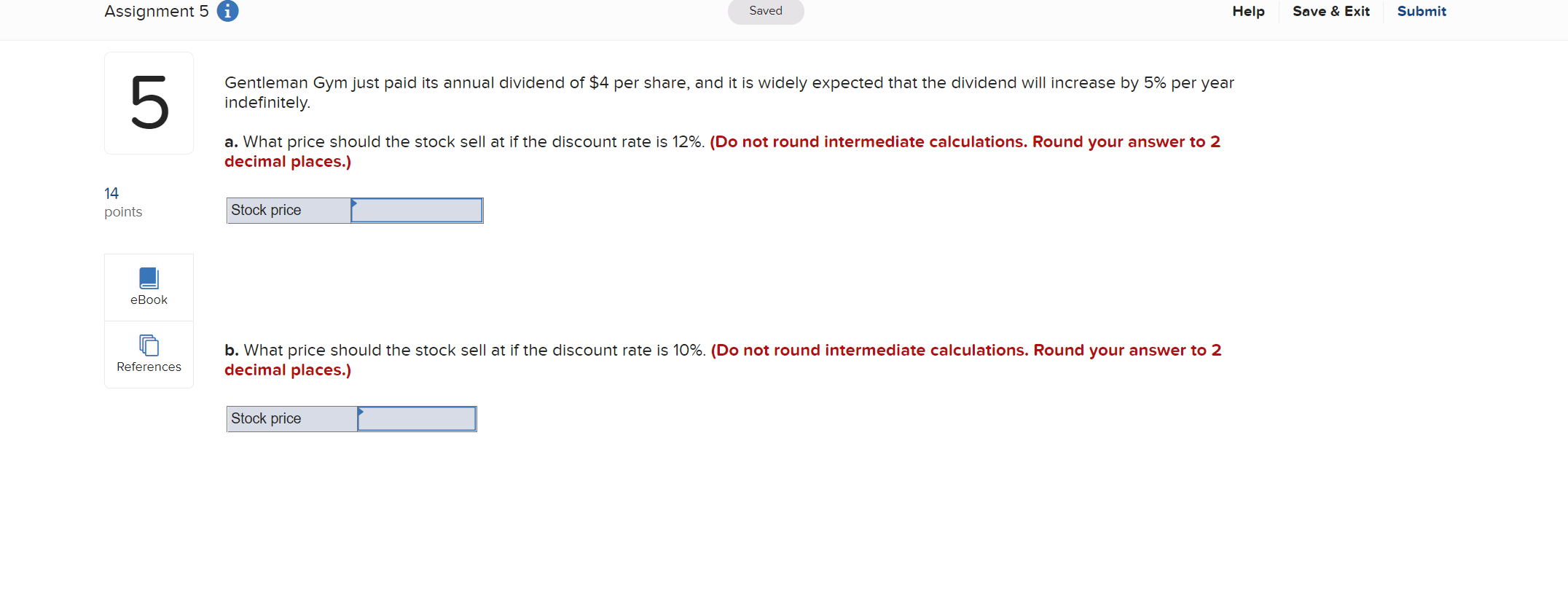This screenshot has width=1568, height=610.
Task: Open the eBook panel
Action: (x=149, y=286)
